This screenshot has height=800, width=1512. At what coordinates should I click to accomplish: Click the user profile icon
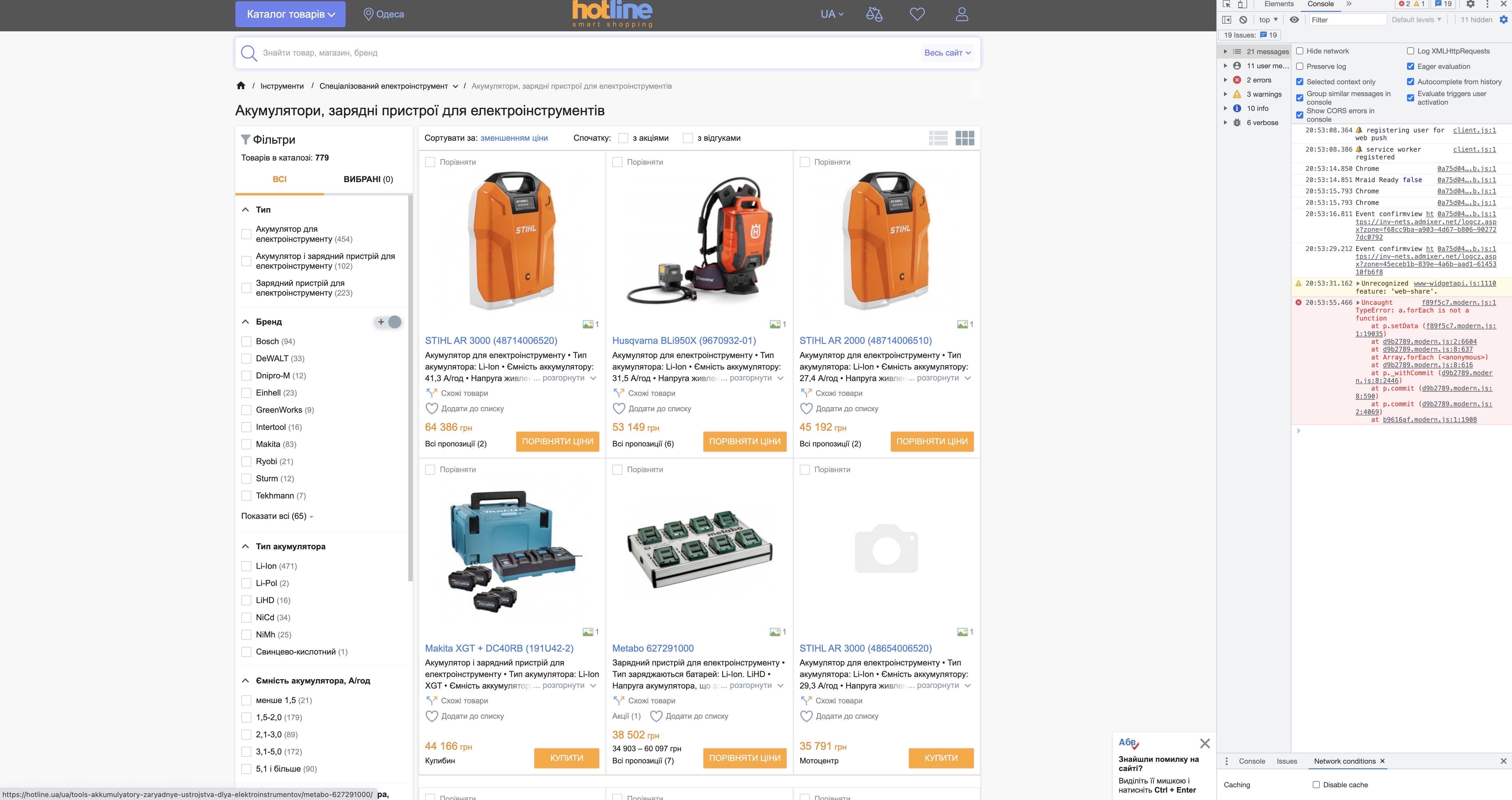pos(961,14)
